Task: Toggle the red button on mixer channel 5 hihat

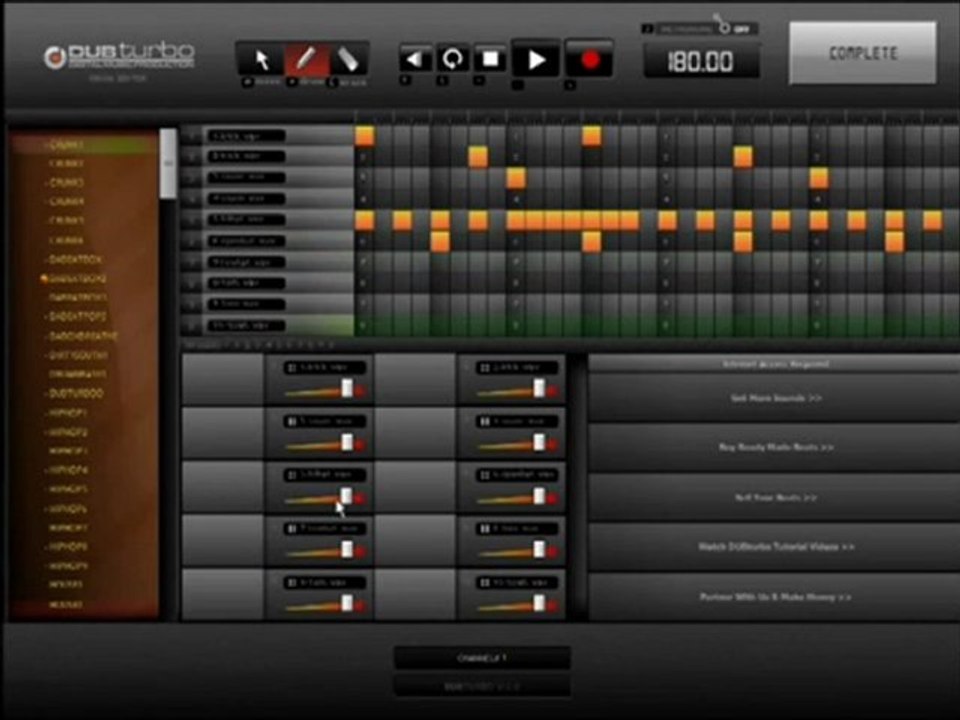Action: [360, 499]
